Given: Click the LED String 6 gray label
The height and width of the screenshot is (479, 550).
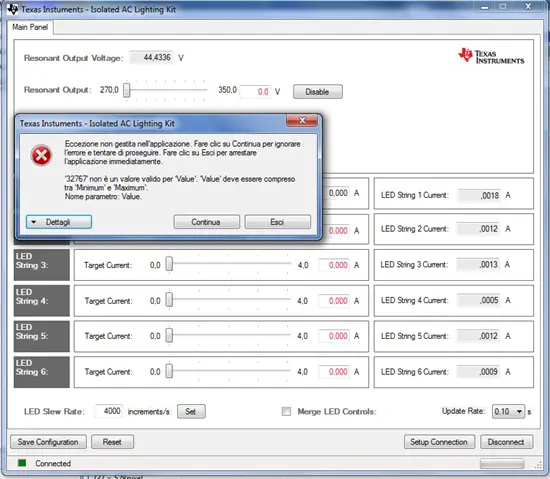Looking at the screenshot, I should point(42,372).
